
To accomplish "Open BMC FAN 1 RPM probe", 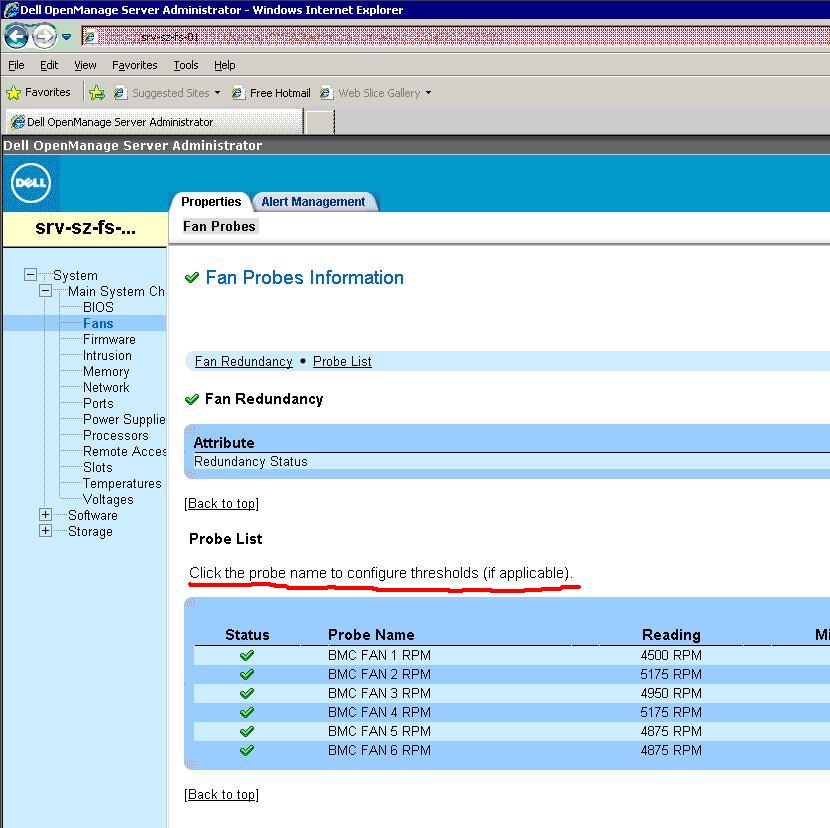I will click(379, 655).
